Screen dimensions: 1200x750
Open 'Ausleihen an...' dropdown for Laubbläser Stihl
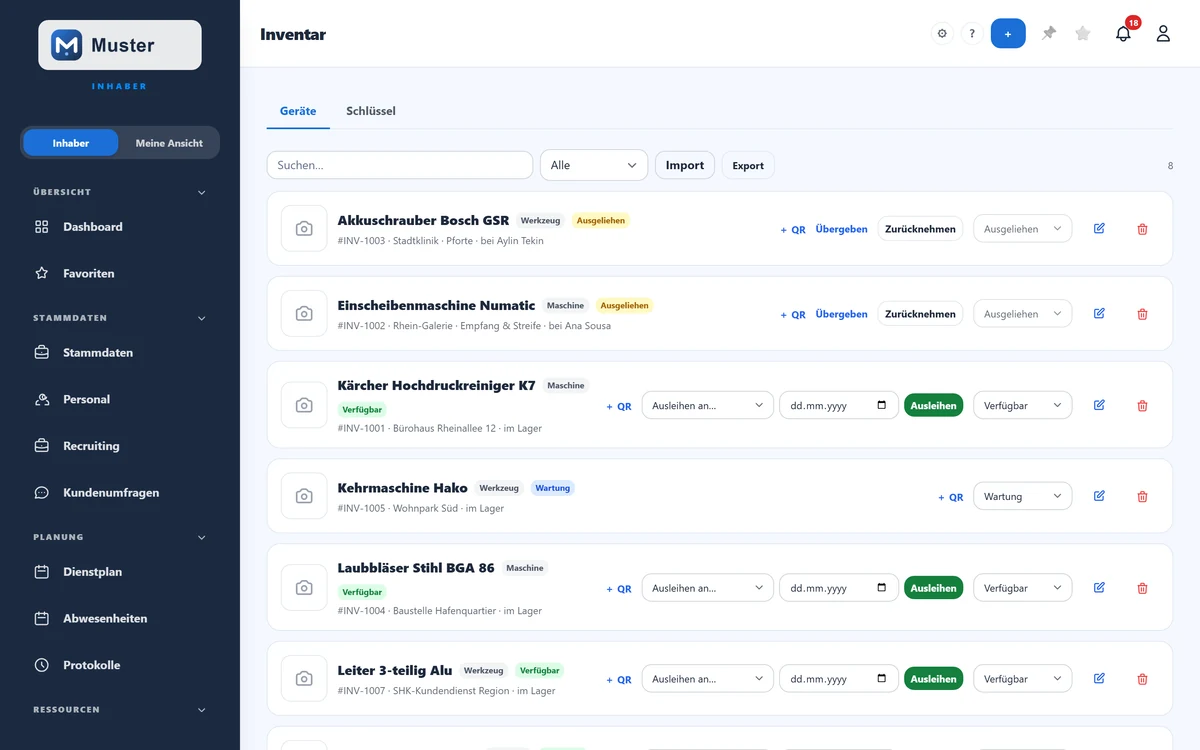tap(708, 588)
